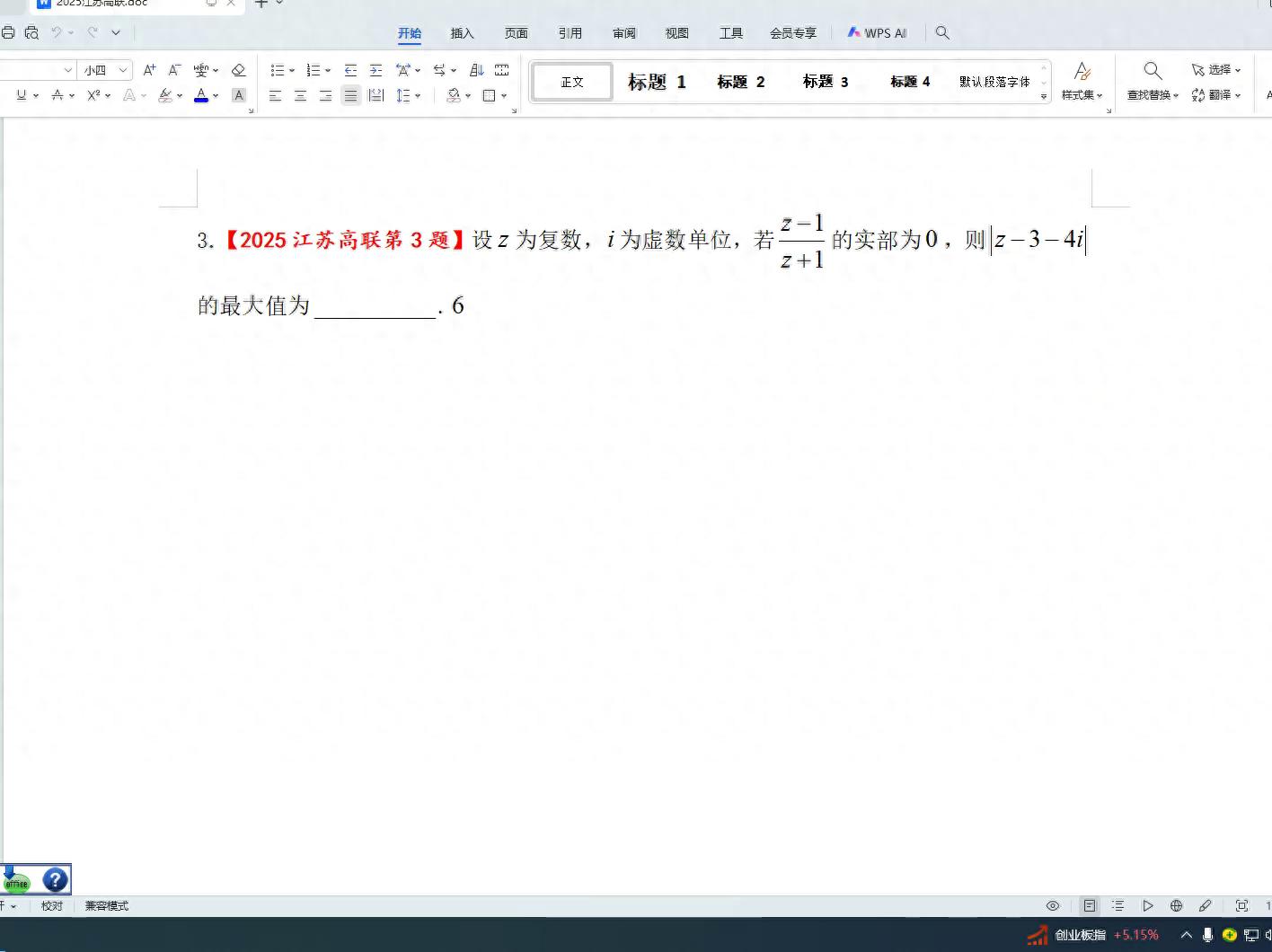Click the WPS AI button
Image resolution: width=1272 pixels, height=952 pixels.
point(878,32)
